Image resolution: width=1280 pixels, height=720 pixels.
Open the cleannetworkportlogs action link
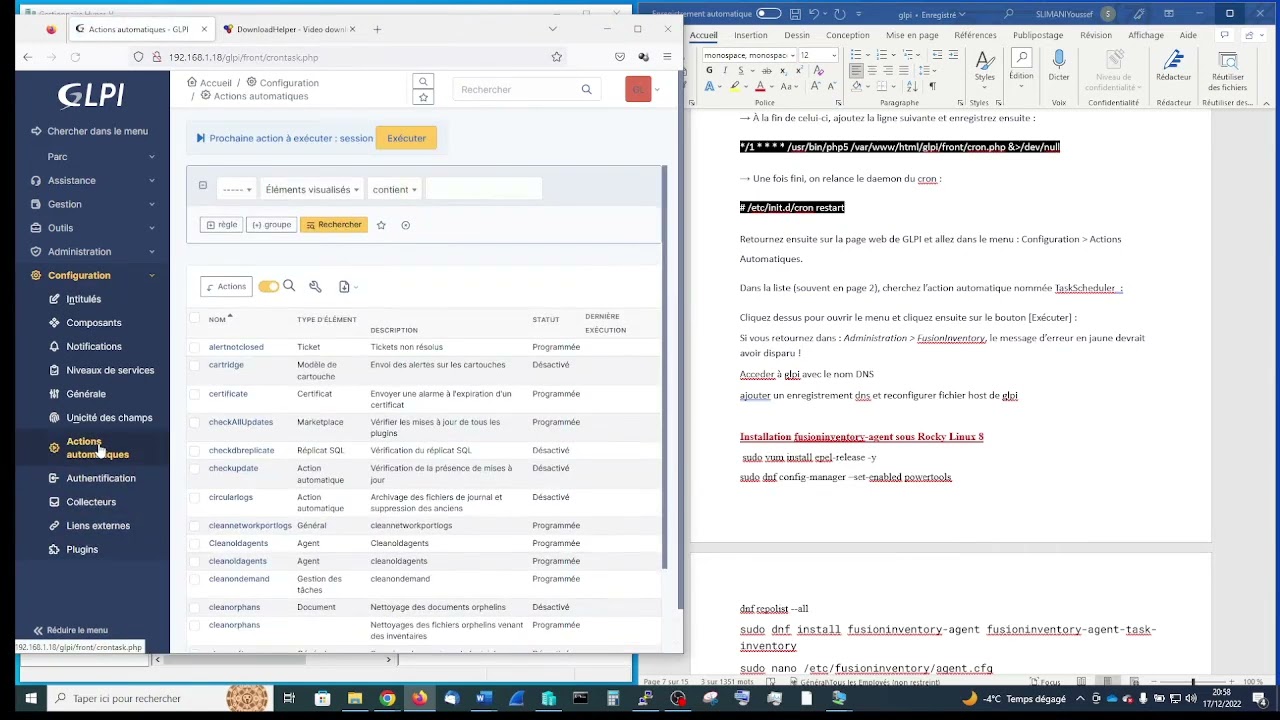pyautogui.click(x=250, y=525)
